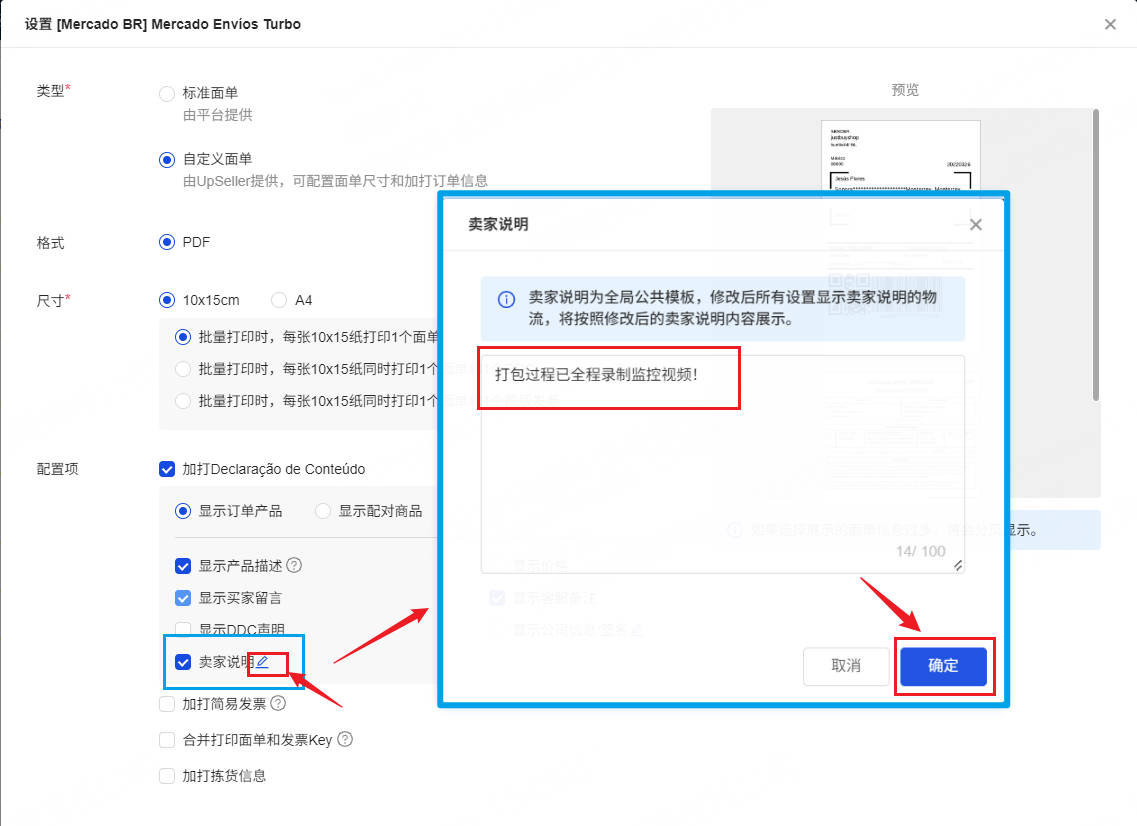The height and width of the screenshot is (826, 1137).
Task: Click the 预览 heading text
Action: coord(905,90)
